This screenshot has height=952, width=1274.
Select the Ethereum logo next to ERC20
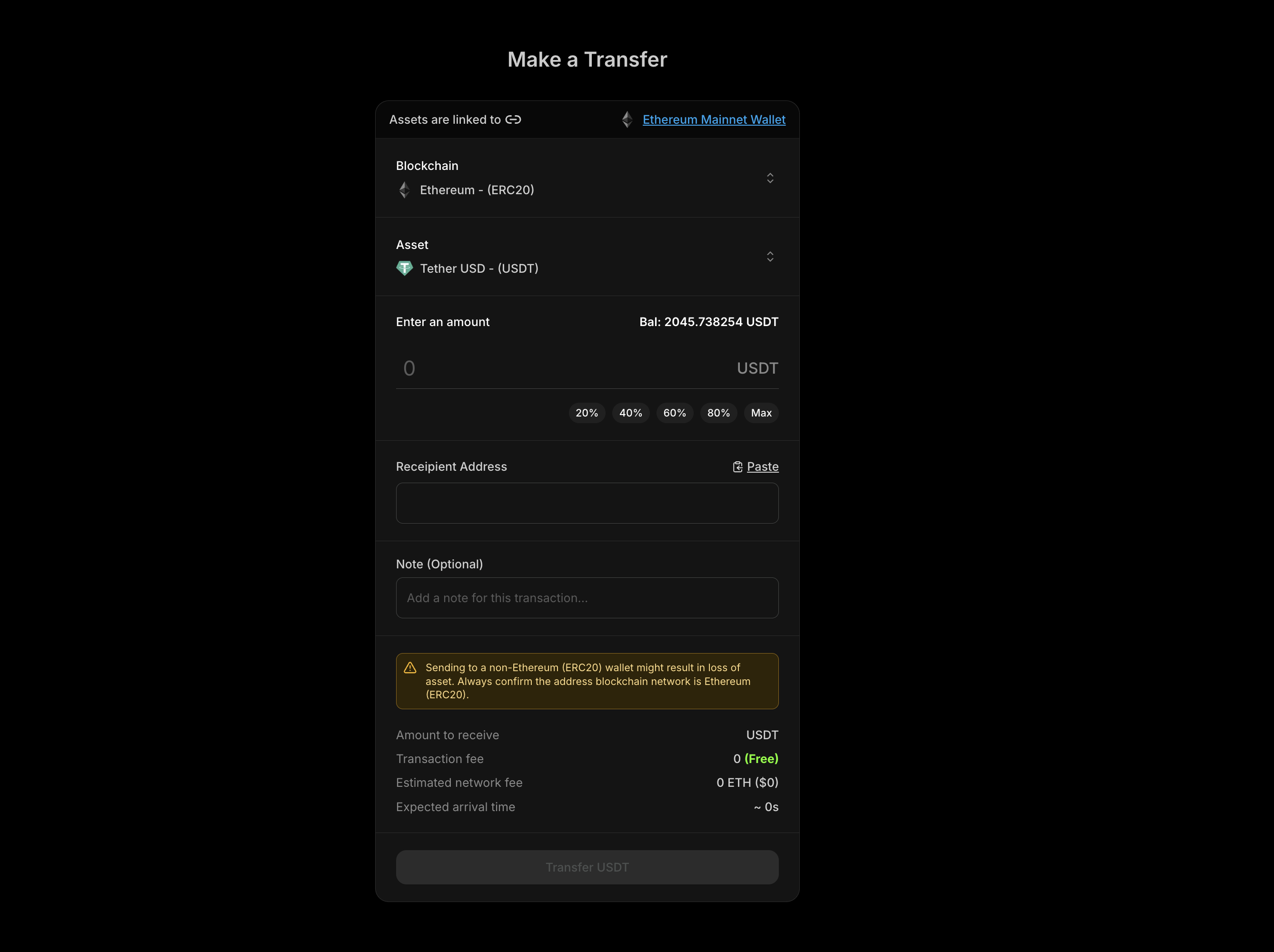(404, 189)
